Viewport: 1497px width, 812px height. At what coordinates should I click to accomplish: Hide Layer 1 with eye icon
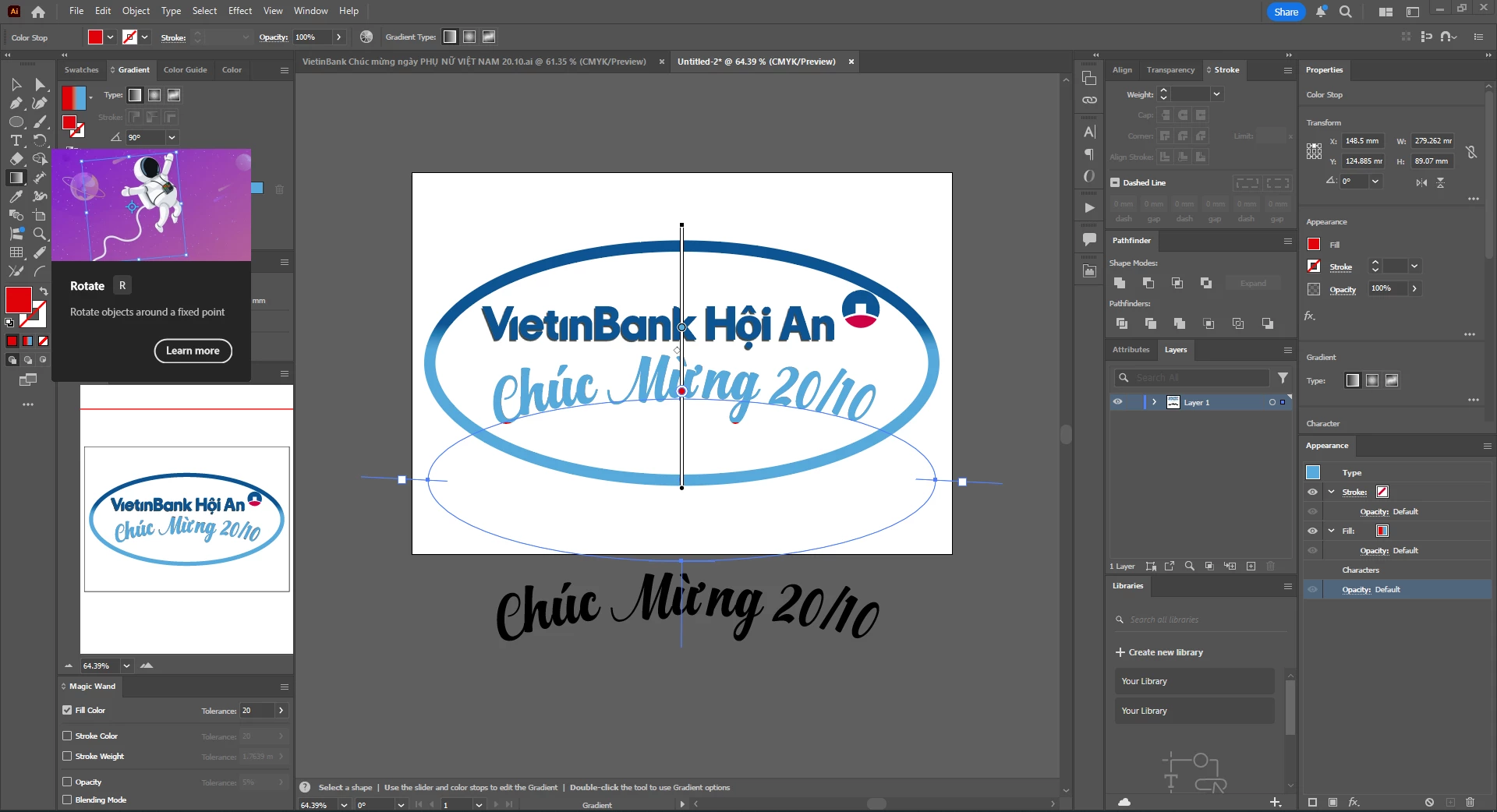1117,402
